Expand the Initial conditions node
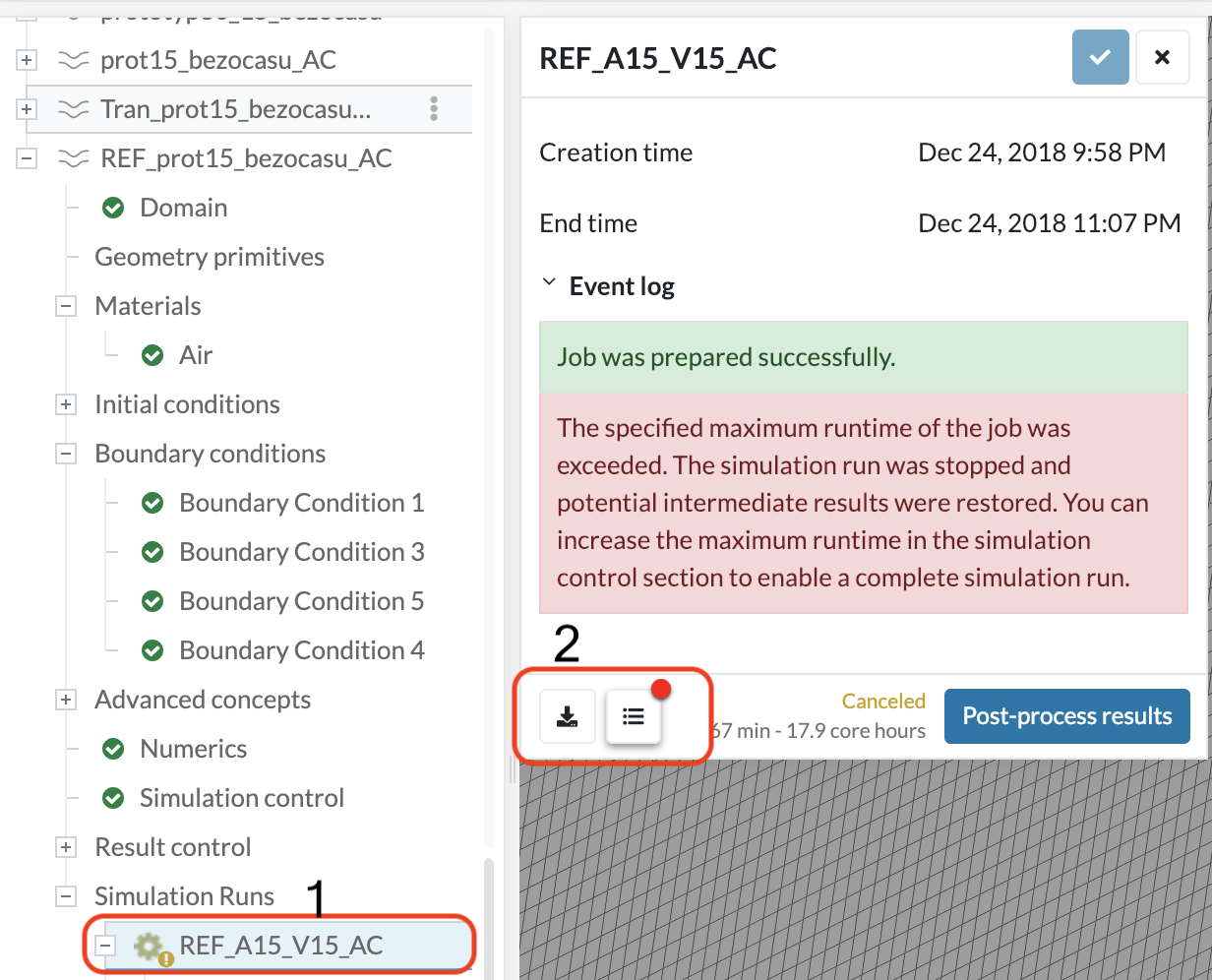1212x980 pixels. 66,404
